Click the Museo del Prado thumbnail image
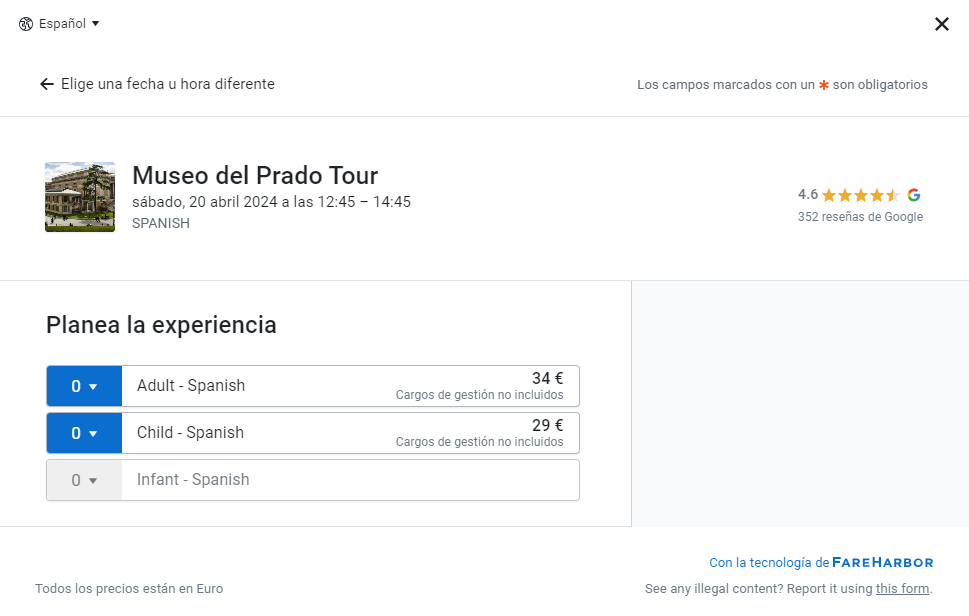 point(80,197)
